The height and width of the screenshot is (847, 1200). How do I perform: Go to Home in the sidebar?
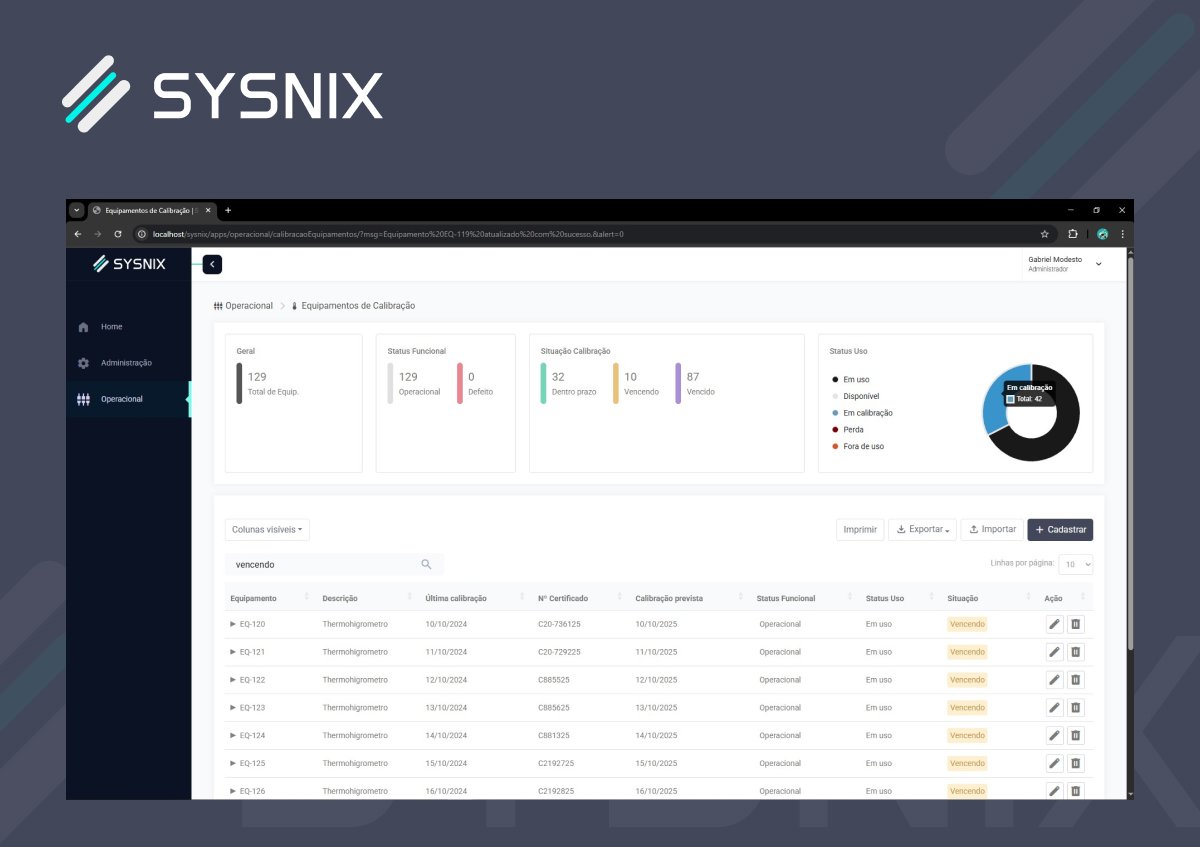point(111,327)
